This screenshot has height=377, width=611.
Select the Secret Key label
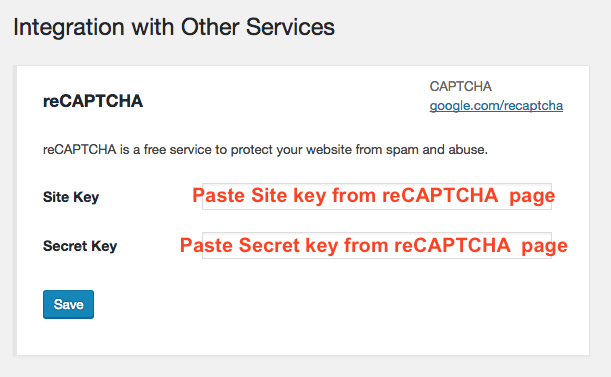tap(80, 246)
